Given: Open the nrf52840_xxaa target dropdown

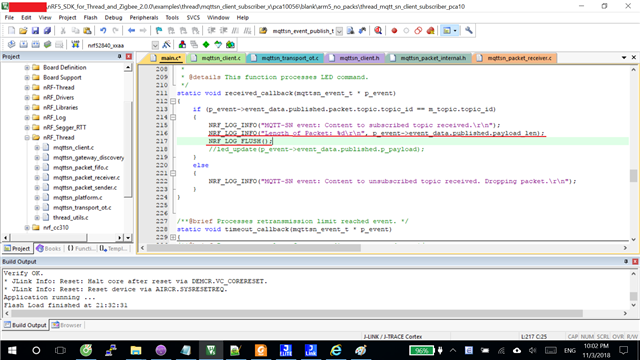Looking at the screenshot, I should (155, 45).
